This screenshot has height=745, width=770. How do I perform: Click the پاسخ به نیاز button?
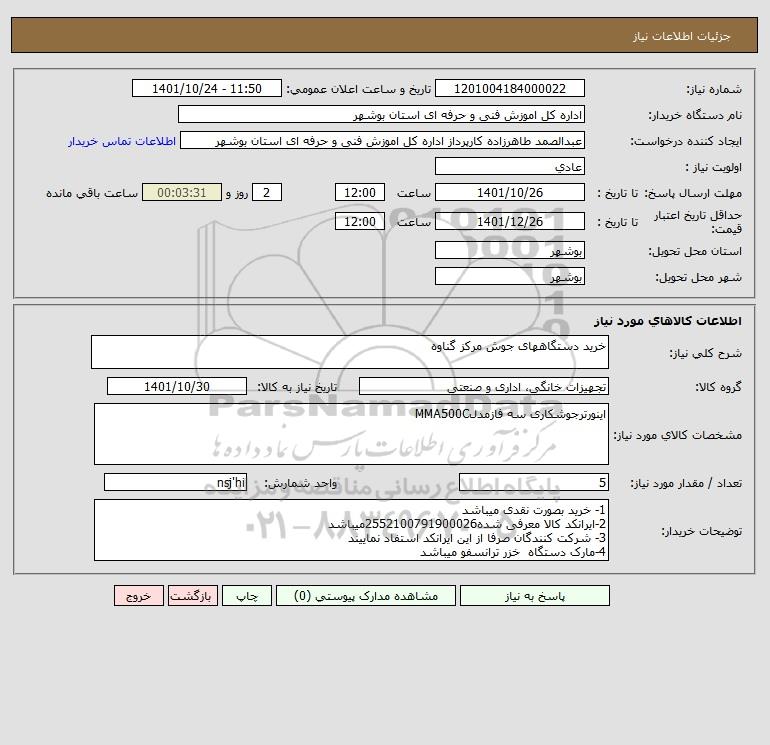click(x=535, y=596)
